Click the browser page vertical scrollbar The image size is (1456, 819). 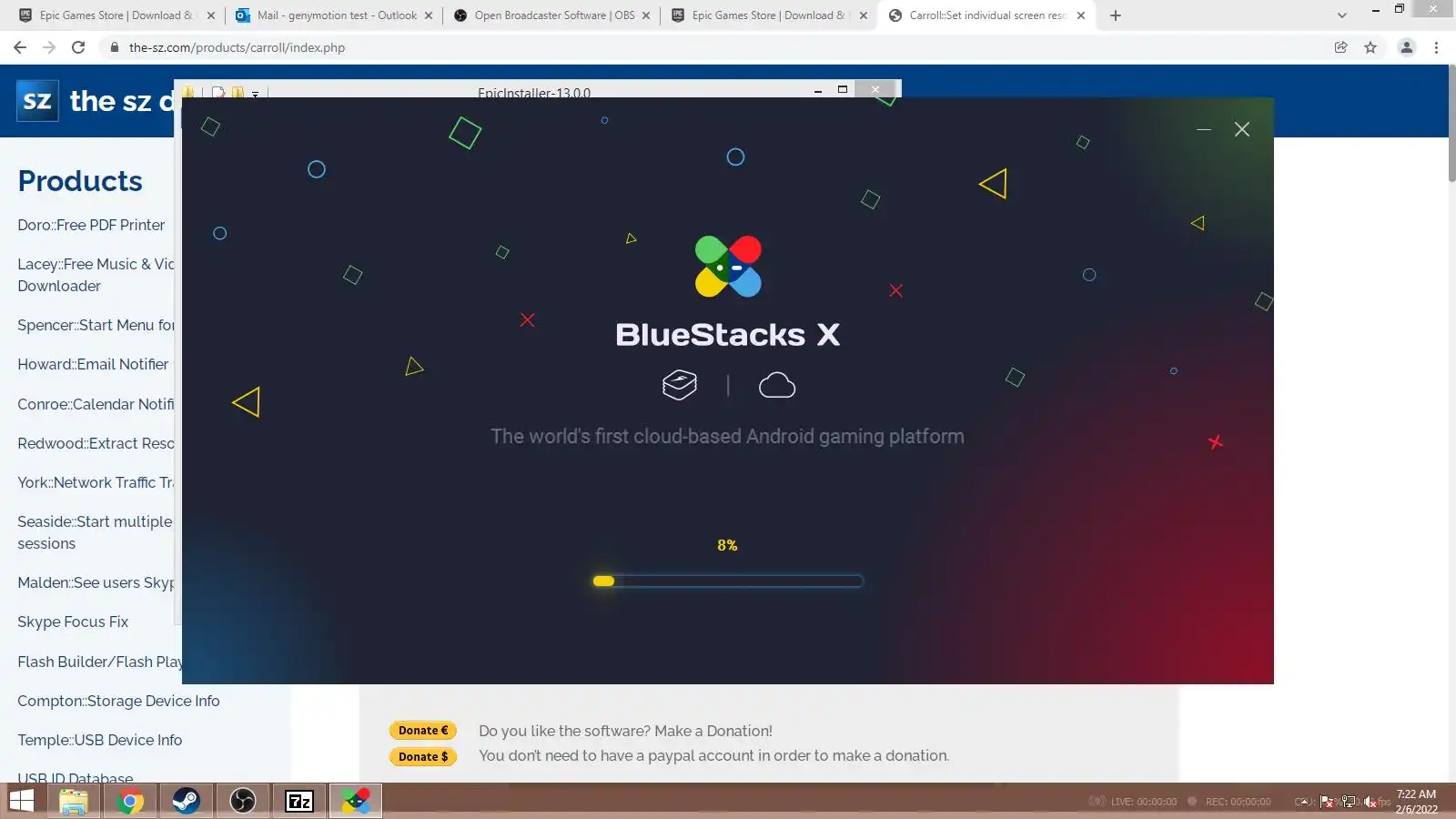(x=1451, y=123)
